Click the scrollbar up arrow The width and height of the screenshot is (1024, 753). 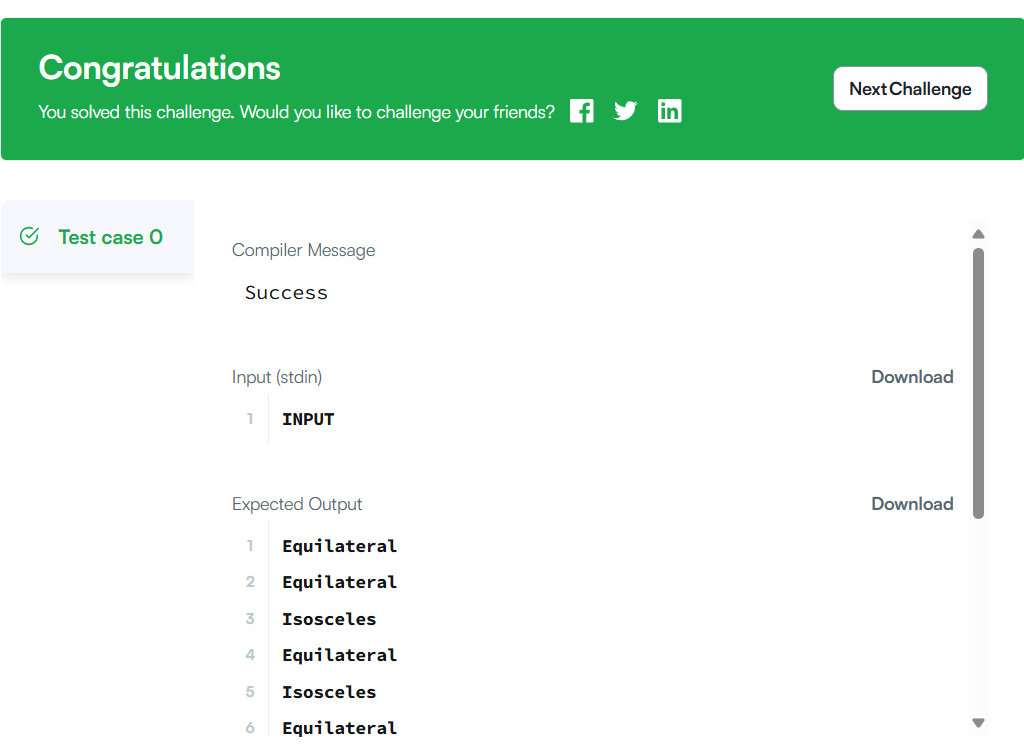coord(979,234)
